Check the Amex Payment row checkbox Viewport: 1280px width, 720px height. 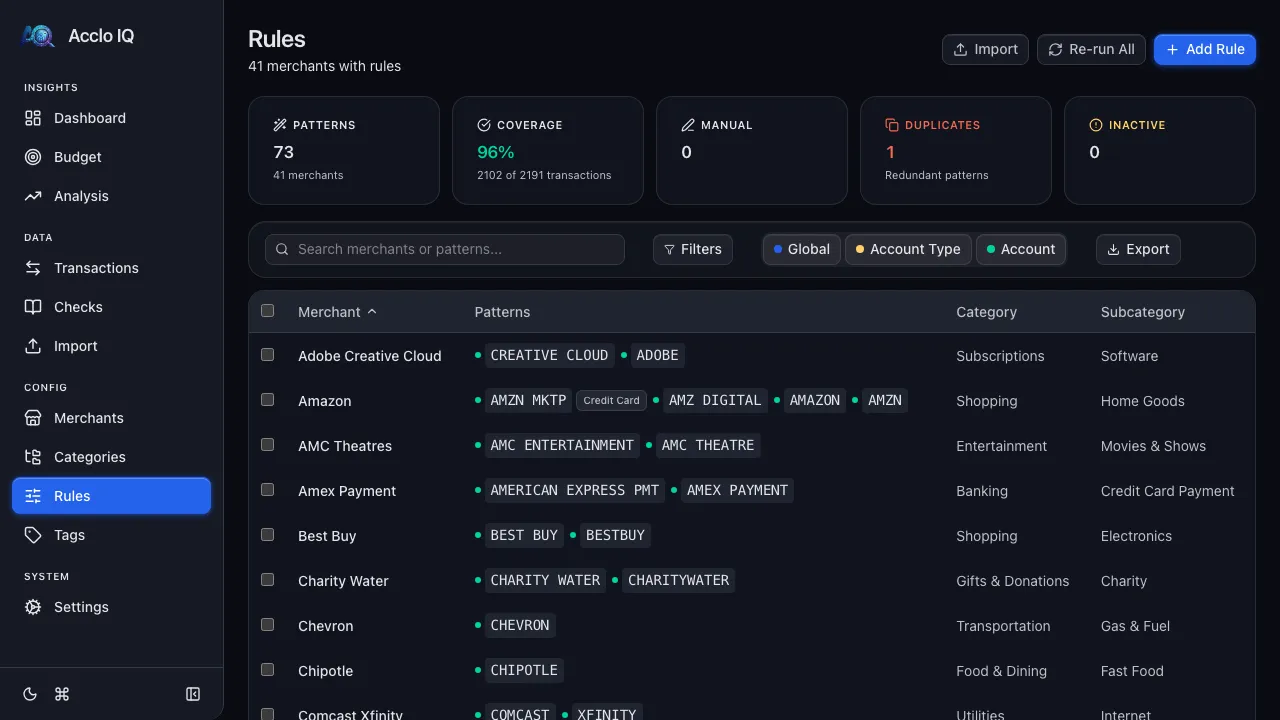pos(267,490)
